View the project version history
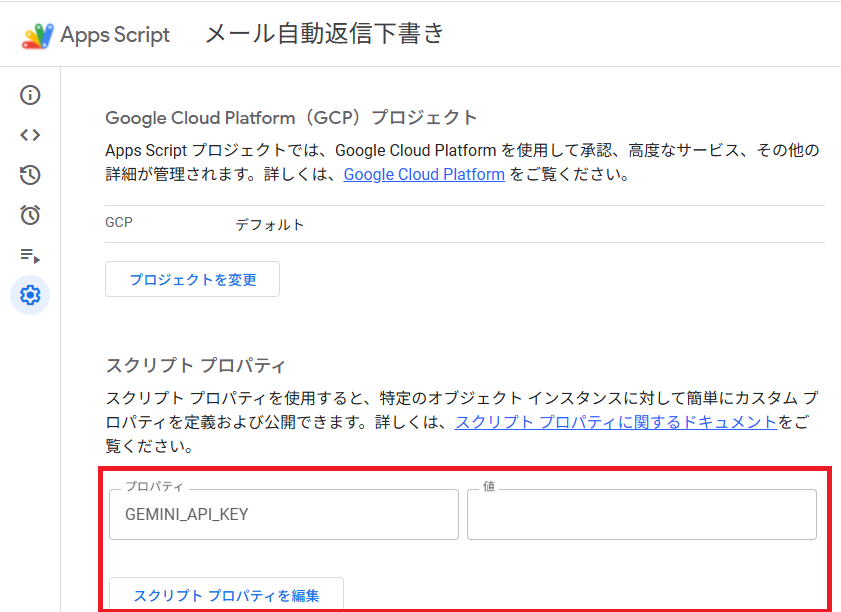841x612 pixels. point(30,175)
